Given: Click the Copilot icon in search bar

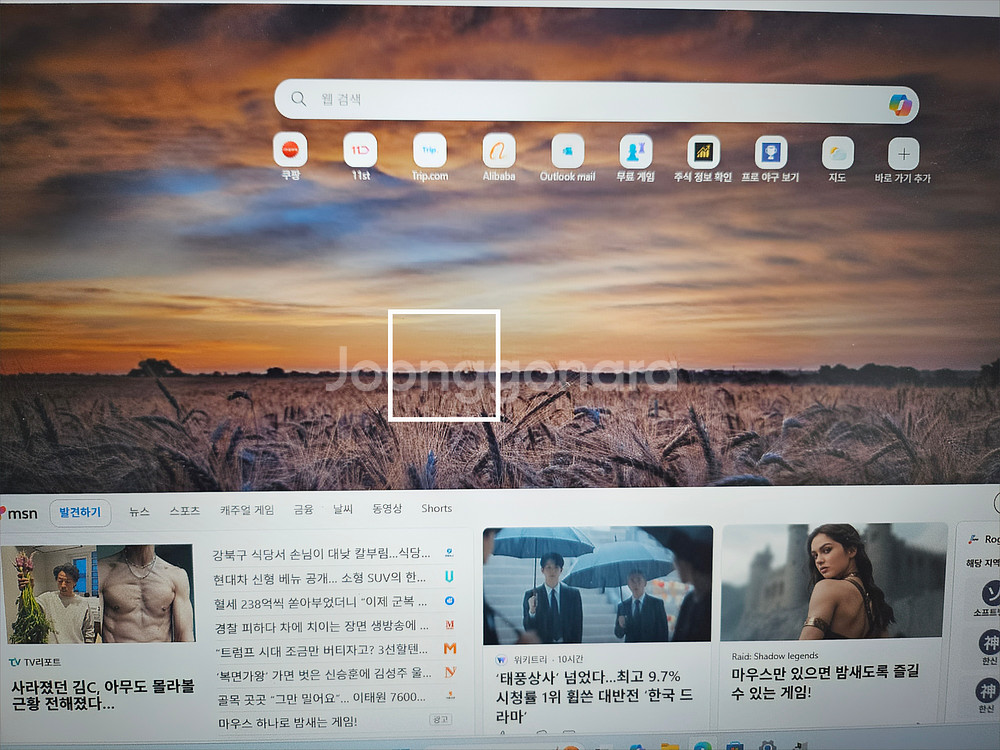Looking at the screenshot, I should pyautogui.click(x=900, y=104).
